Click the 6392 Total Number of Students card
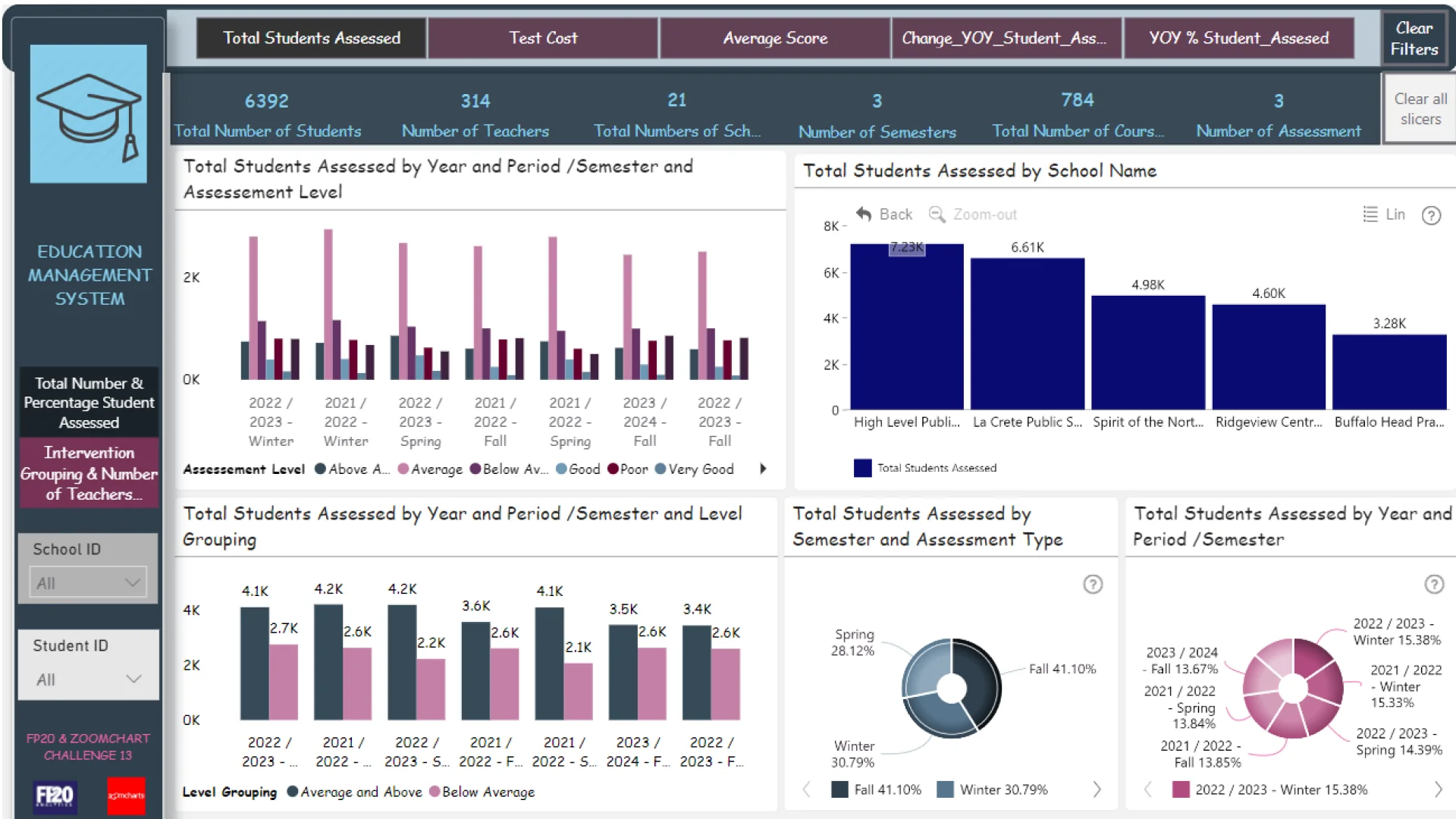Viewport: 1456px width, 819px height. point(267,115)
